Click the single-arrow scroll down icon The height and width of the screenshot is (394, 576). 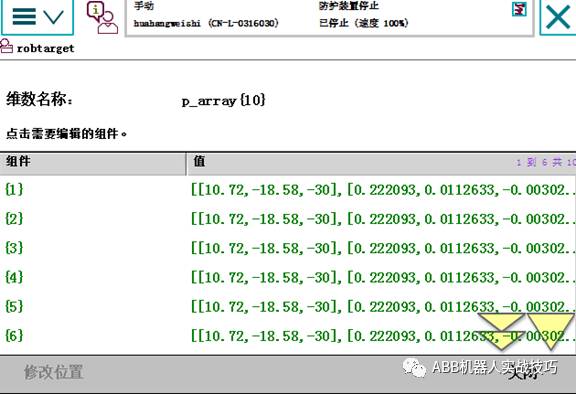[550, 331]
